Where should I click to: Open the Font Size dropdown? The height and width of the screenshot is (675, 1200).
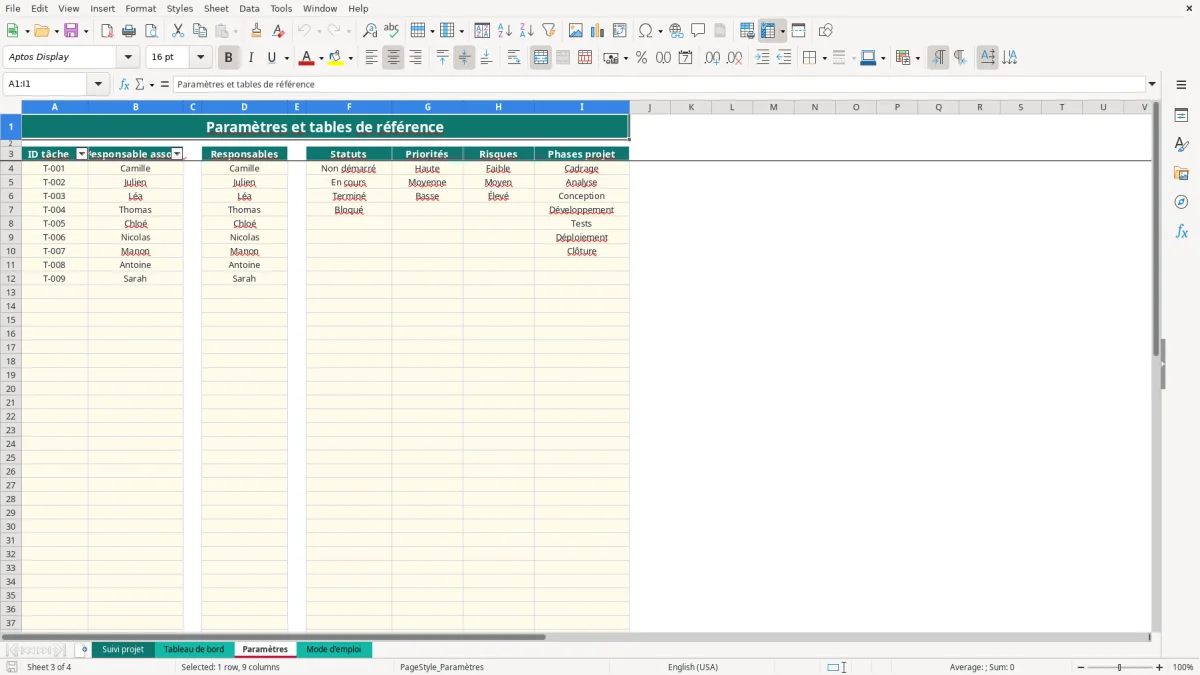point(200,58)
